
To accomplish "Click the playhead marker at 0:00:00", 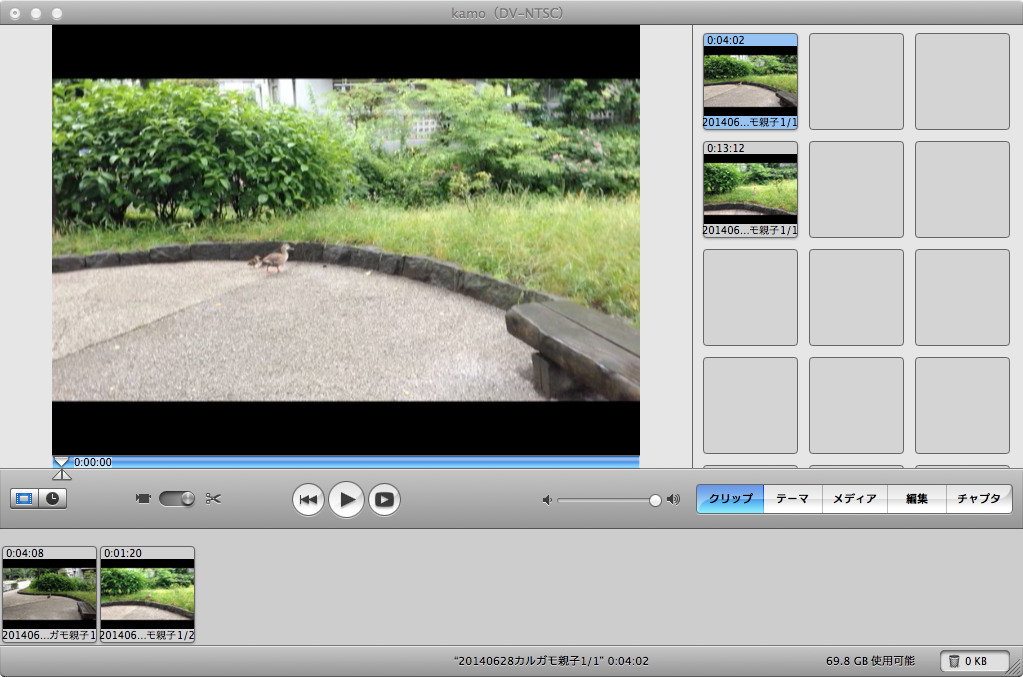I will pos(62,466).
